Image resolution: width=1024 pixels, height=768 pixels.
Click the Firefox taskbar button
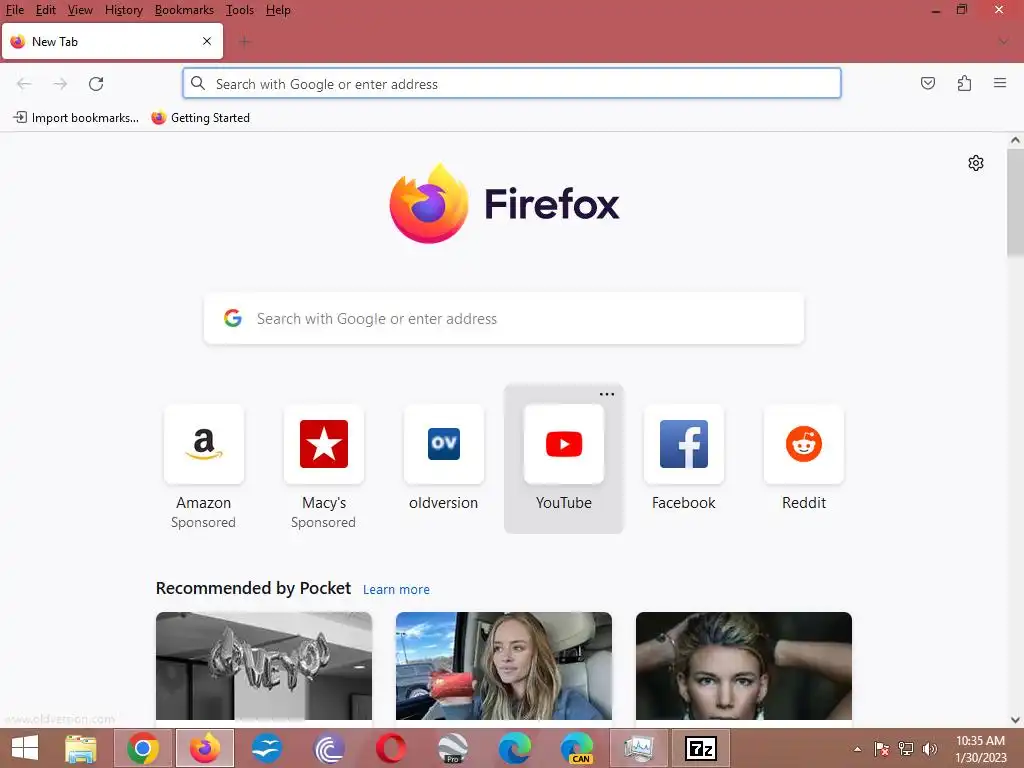(x=204, y=748)
